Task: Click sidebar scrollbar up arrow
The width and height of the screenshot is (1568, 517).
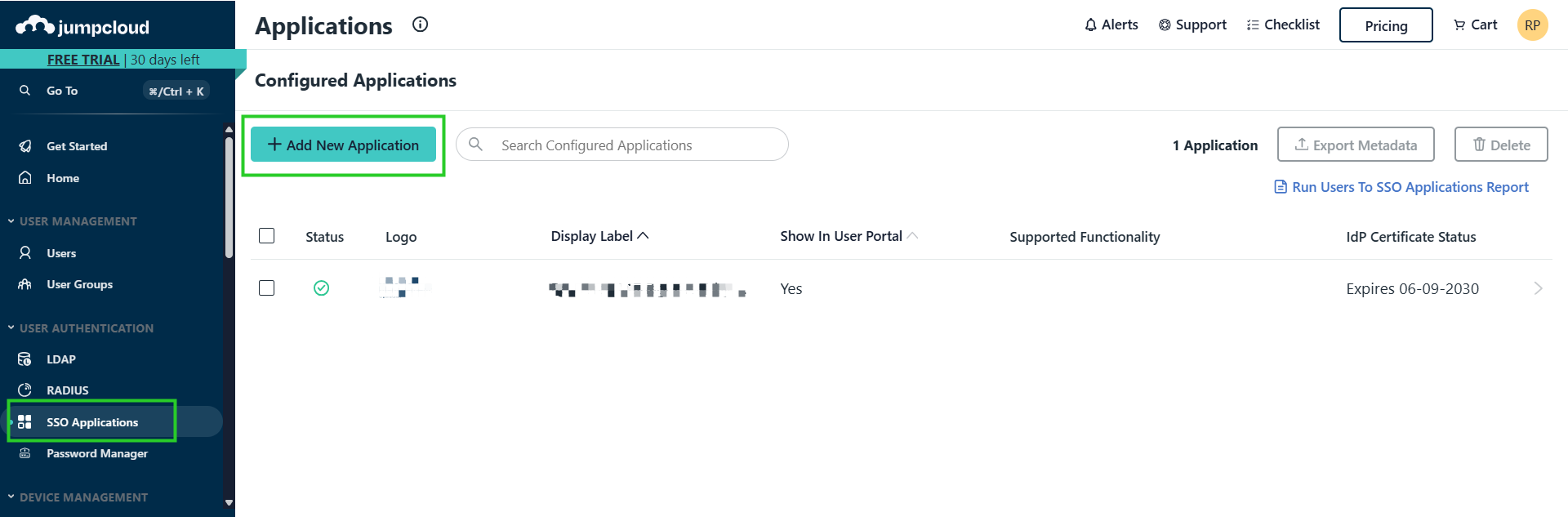Action: click(229, 129)
